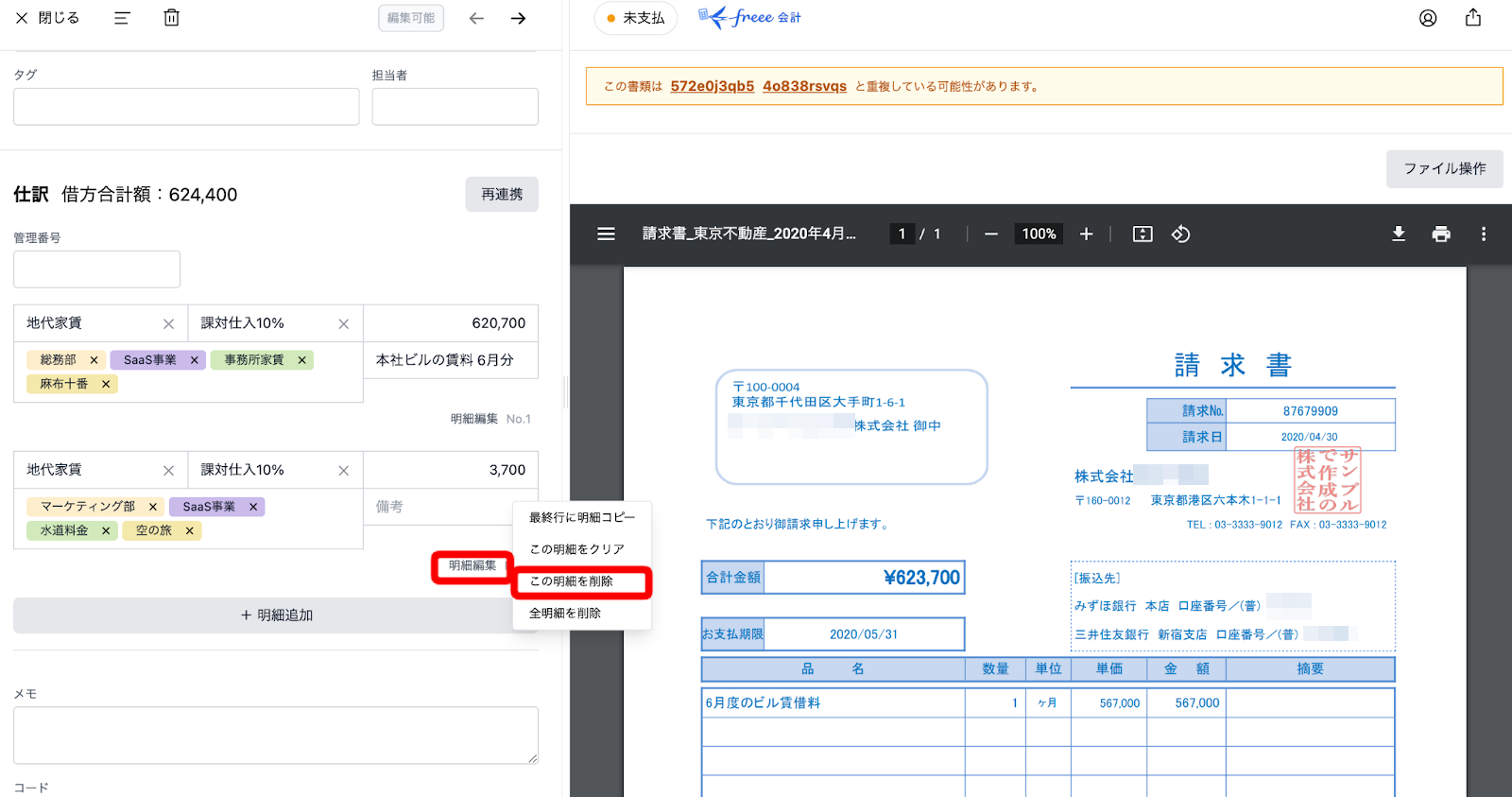Click 明細編集 for No.1 row
Image resolution: width=1512 pixels, height=797 pixels.
pyautogui.click(x=473, y=419)
